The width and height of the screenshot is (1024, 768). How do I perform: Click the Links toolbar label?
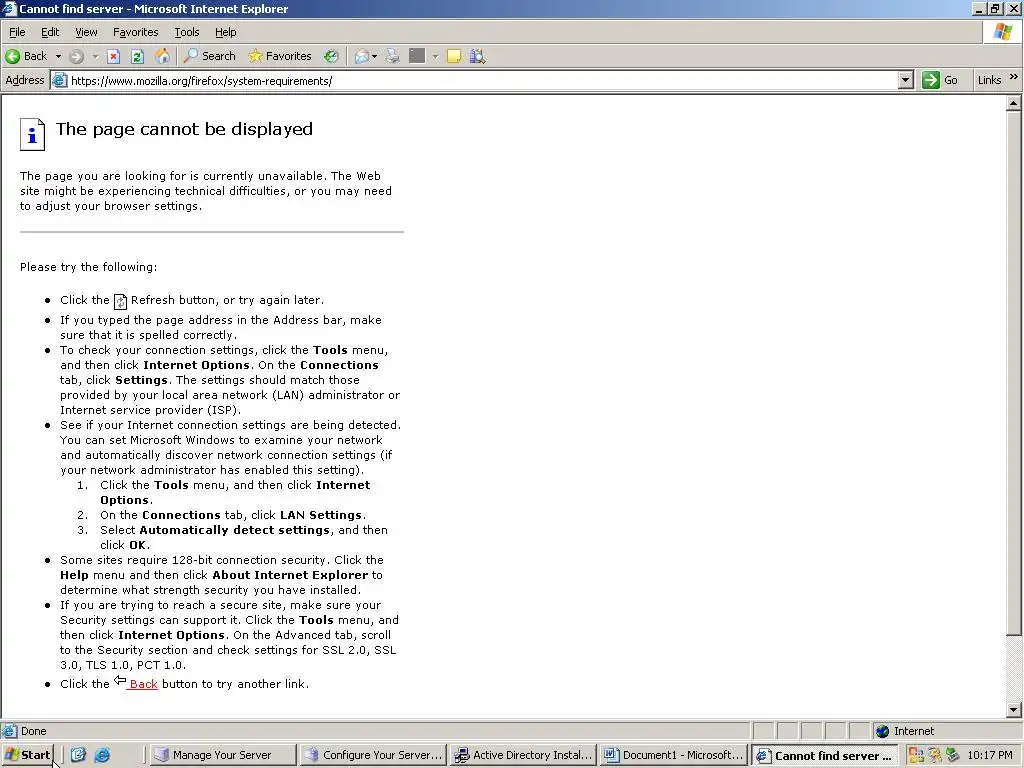tap(989, 80)
